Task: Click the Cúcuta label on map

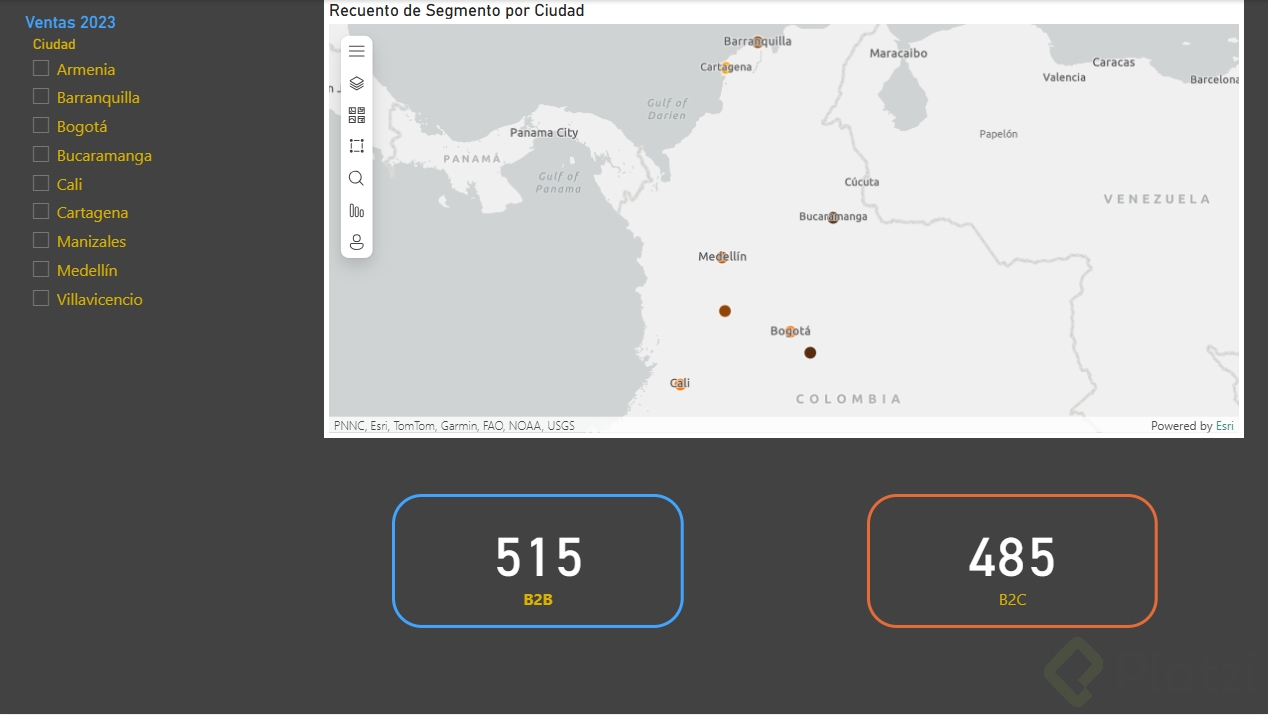Action: [x=862, y=182]
